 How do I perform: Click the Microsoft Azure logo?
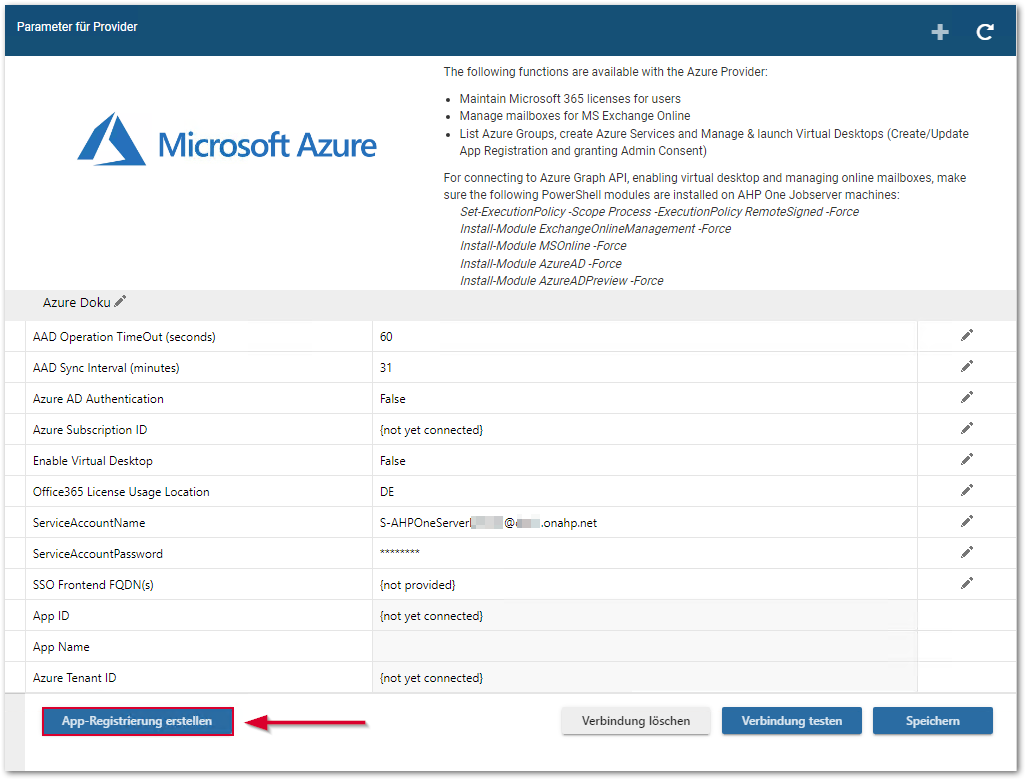click(x=227, y=139)
